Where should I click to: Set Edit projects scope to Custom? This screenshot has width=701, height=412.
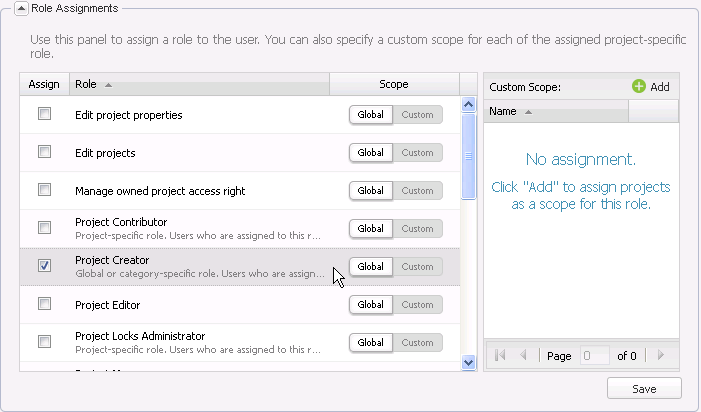tap(418, 153)
